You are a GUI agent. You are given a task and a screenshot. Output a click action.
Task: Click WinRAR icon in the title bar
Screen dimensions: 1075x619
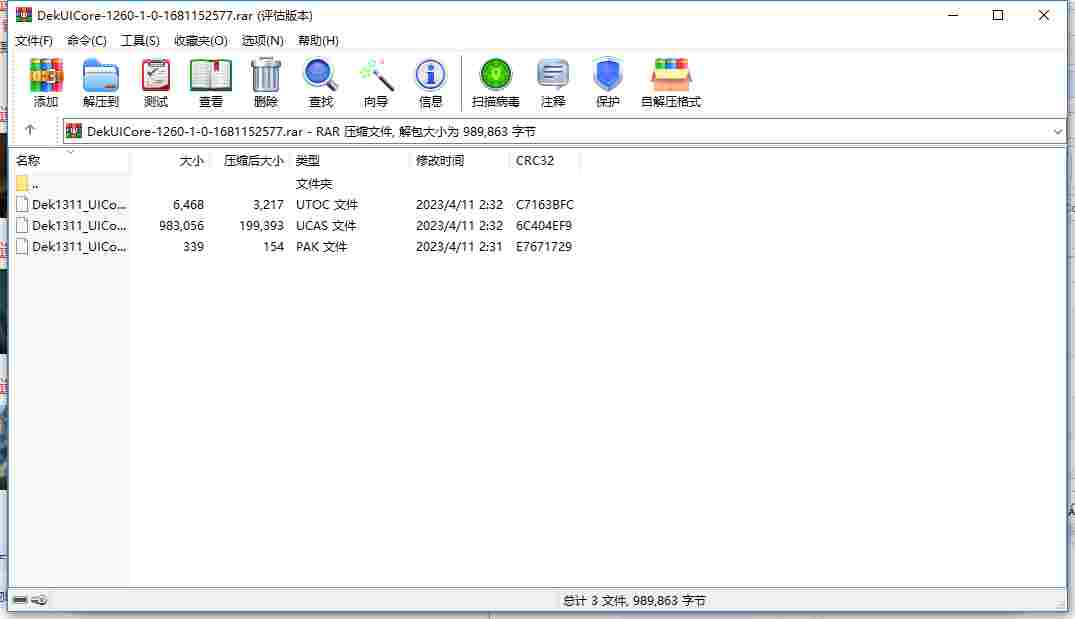click(x=24, y=14)
